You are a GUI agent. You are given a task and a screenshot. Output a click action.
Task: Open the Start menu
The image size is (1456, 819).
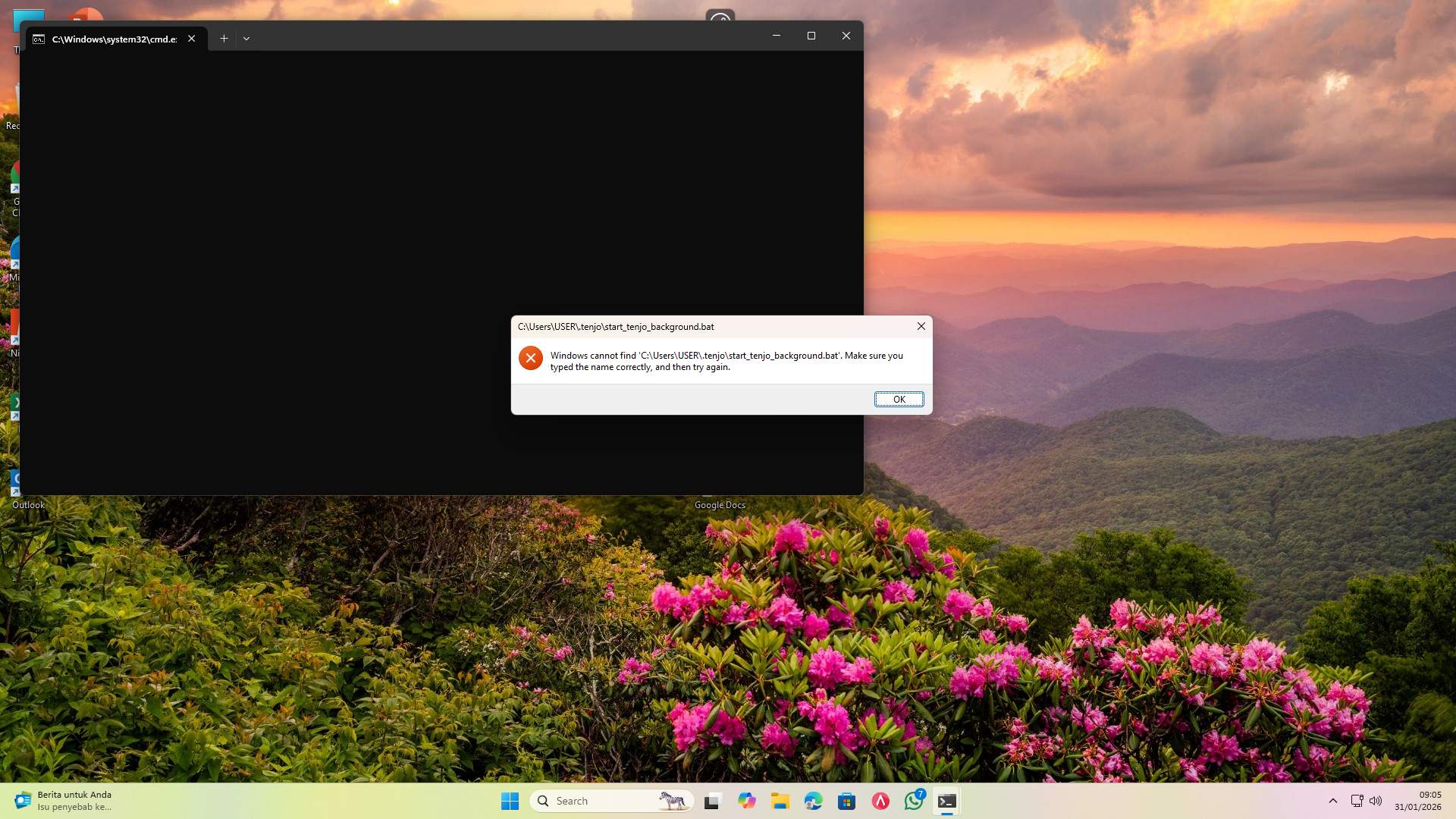(510, 800)
